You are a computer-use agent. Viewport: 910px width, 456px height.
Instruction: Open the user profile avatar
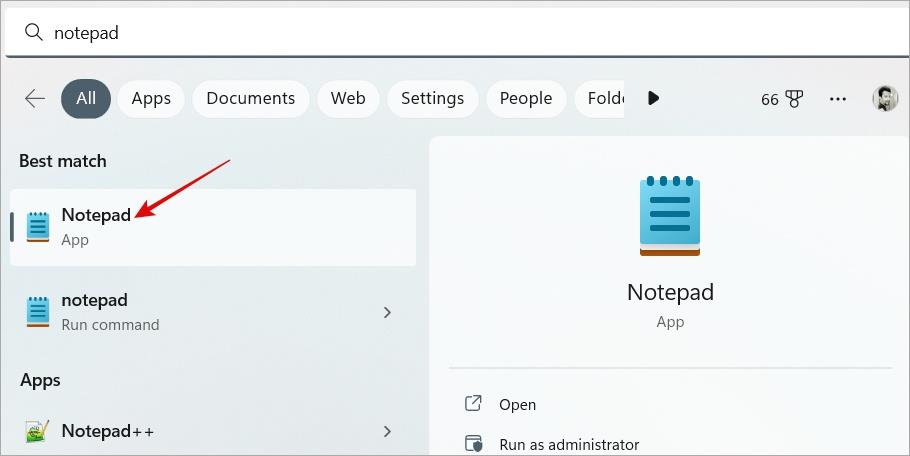[x=885, y=99]
